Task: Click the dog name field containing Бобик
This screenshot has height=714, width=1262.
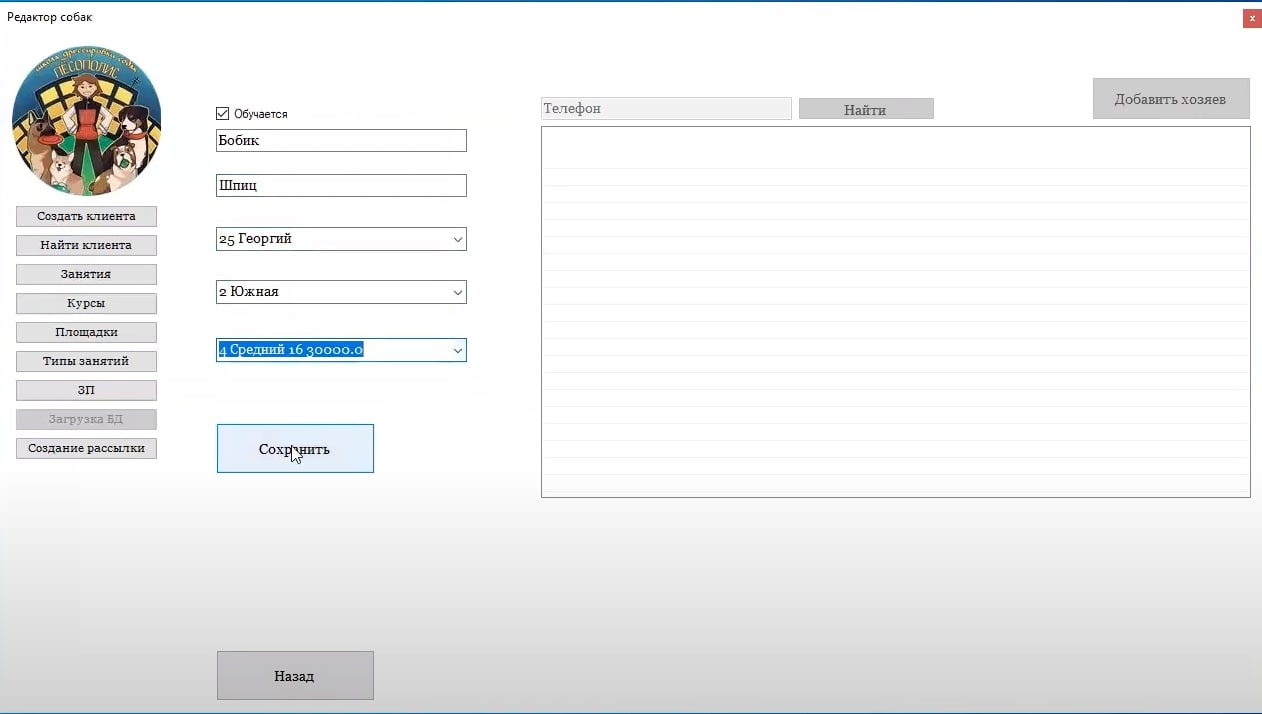Action: (x=341, y=140)
